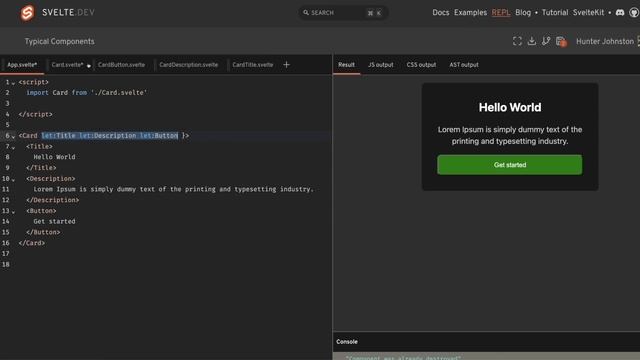Click the Lorem Ipsum code on line 11

point(174,189)
